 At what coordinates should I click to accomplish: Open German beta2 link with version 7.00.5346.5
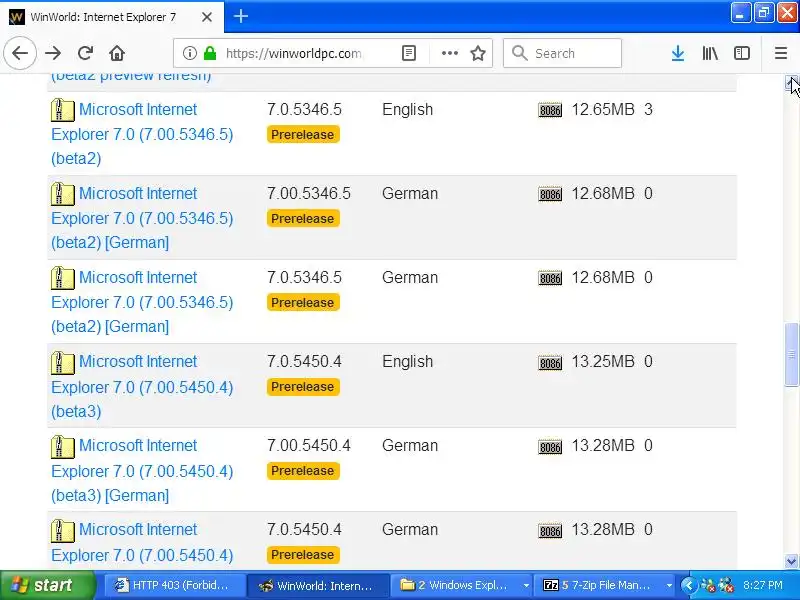[x=142, y=218]
